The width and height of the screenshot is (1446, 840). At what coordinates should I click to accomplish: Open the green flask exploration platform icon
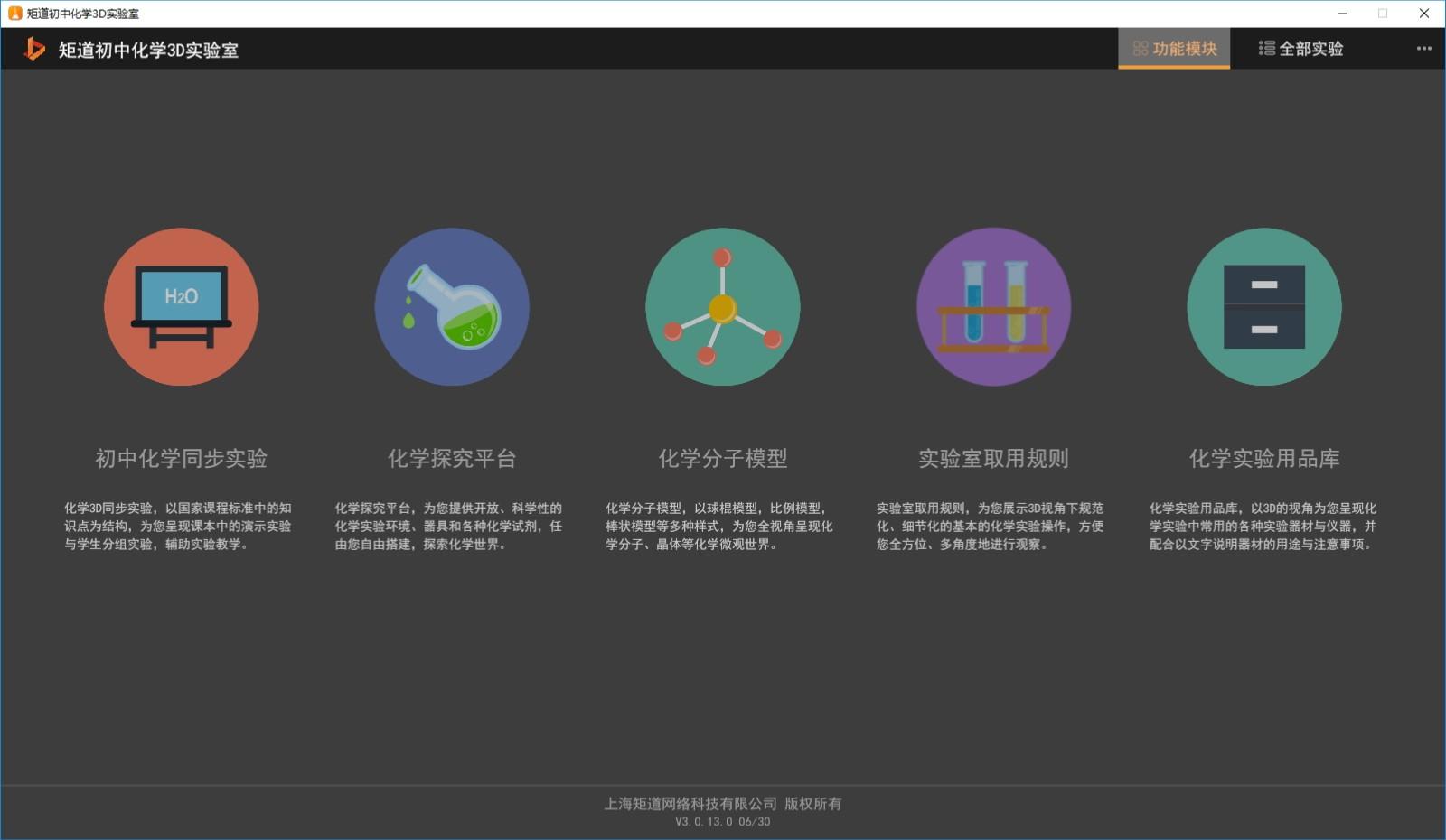[452, 307]
